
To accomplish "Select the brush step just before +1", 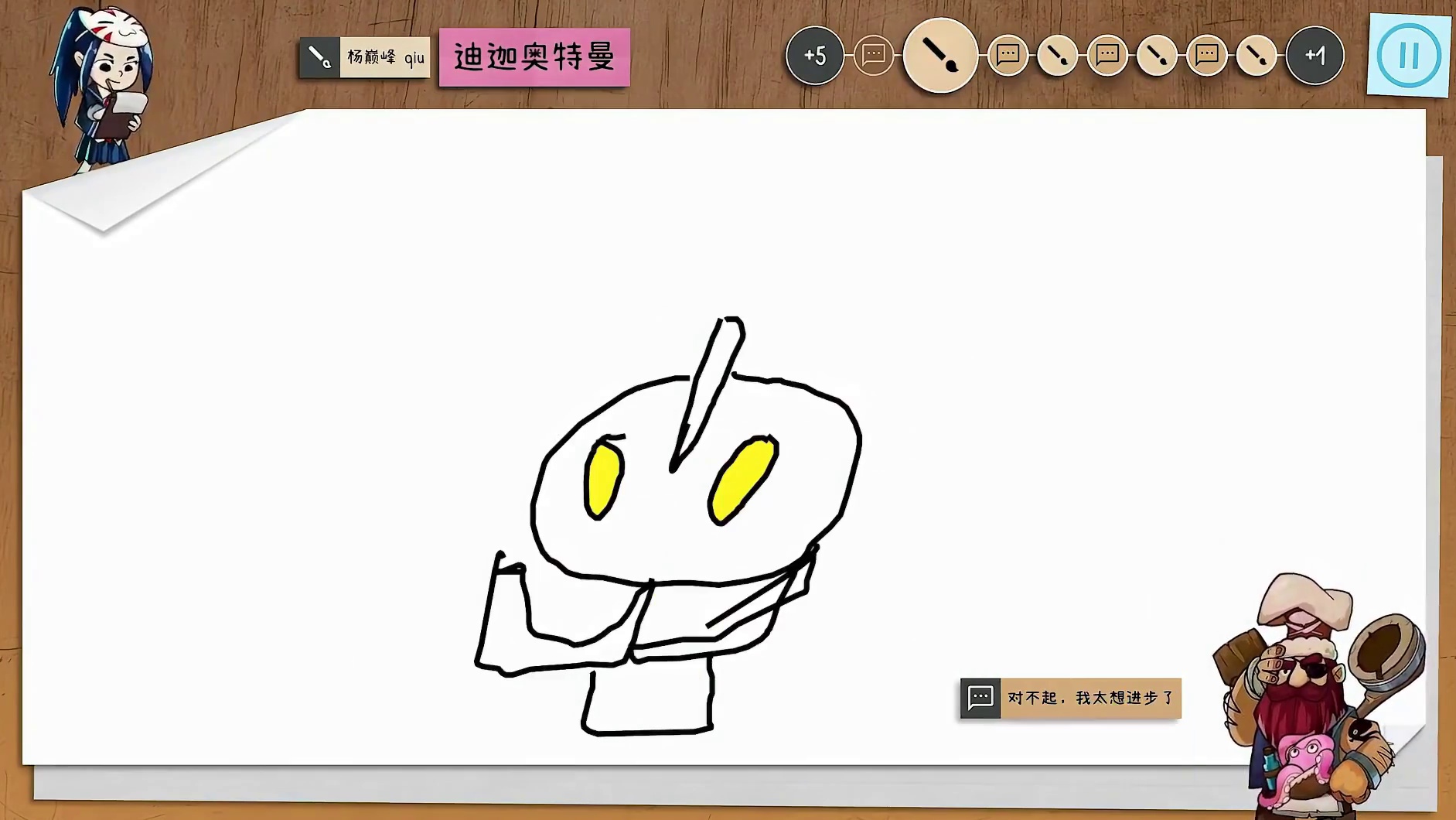I will point(1257,55).
